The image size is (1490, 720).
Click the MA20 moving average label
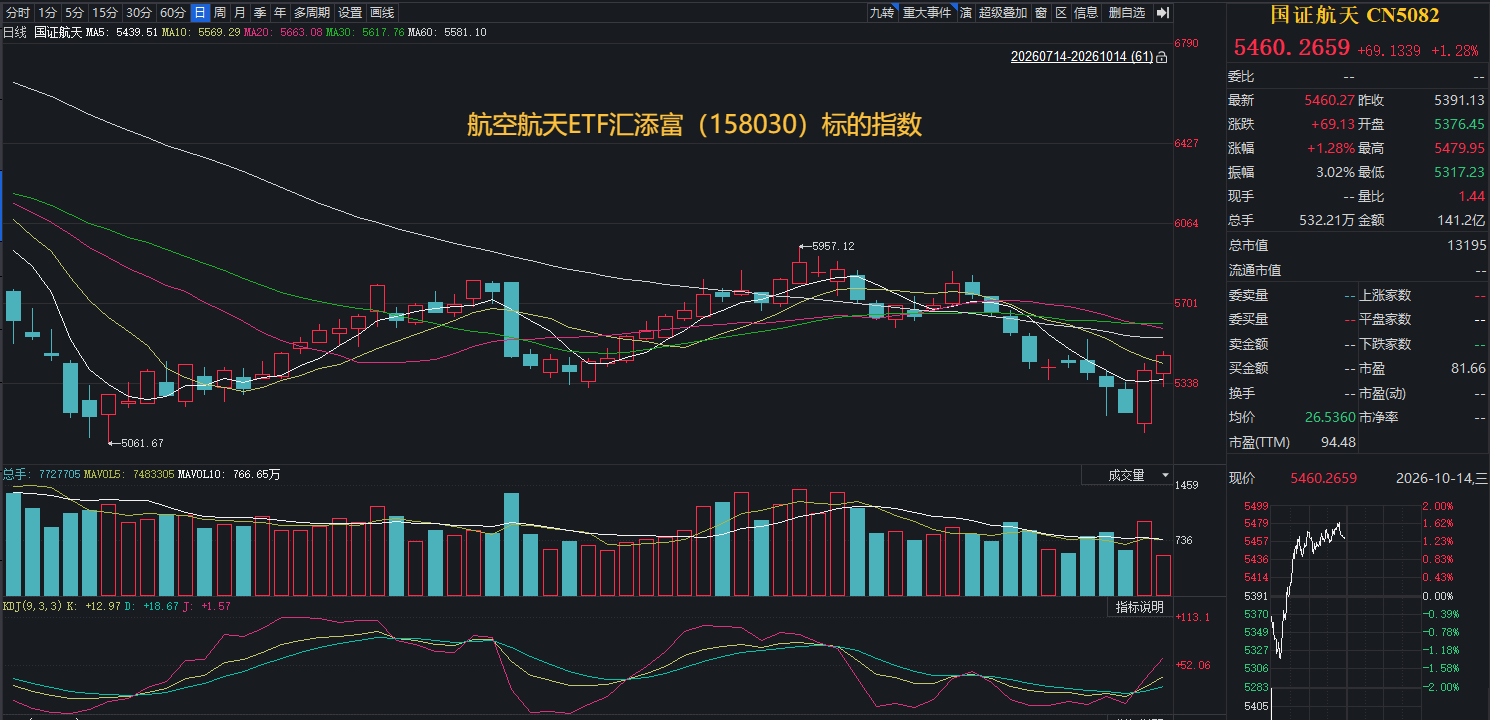tap(283, 32)
